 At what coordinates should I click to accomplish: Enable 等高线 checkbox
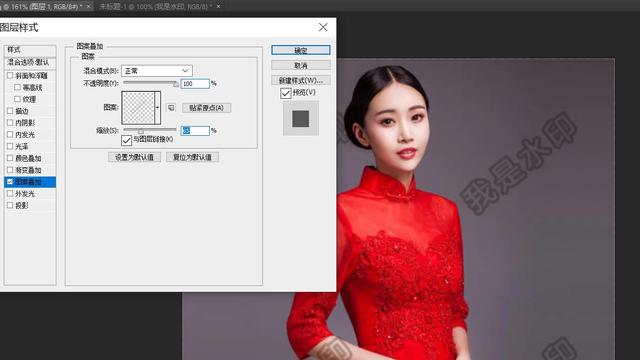18,87
